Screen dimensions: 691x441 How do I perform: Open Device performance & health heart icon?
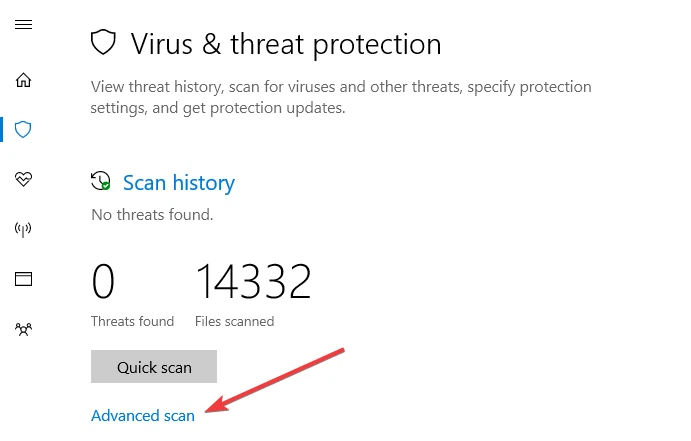click(x=23, y=179)
